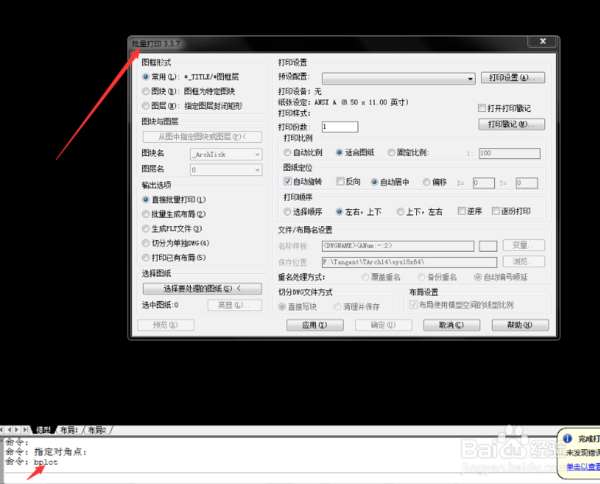Select 覆盖重名 duplicate handling option
600x484 pixels.
pos(365,277)
